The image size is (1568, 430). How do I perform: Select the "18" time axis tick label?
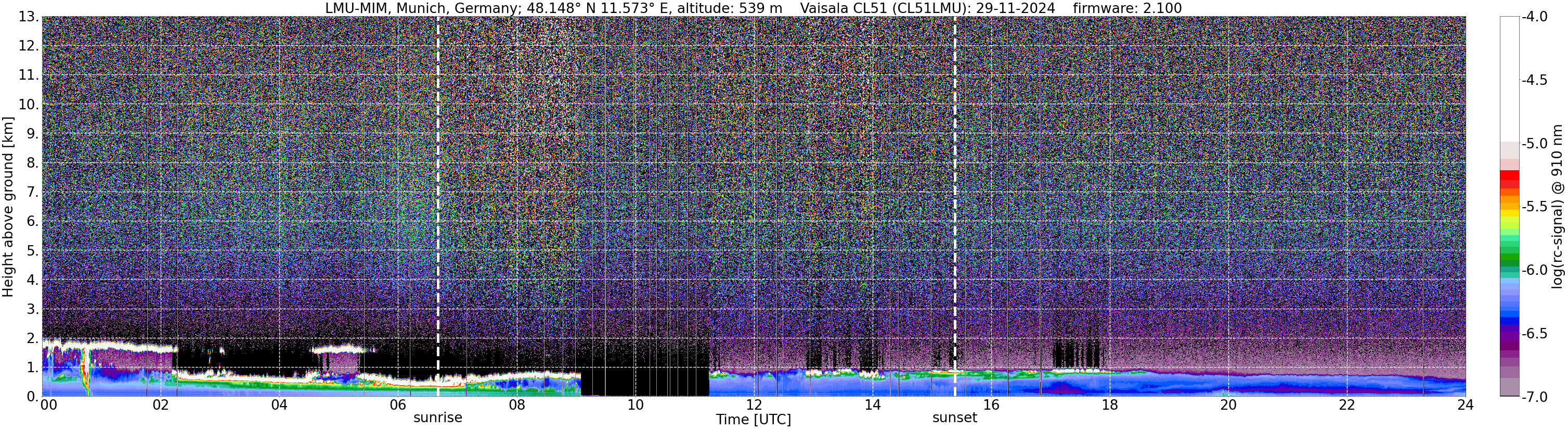tap(1110, 405)
